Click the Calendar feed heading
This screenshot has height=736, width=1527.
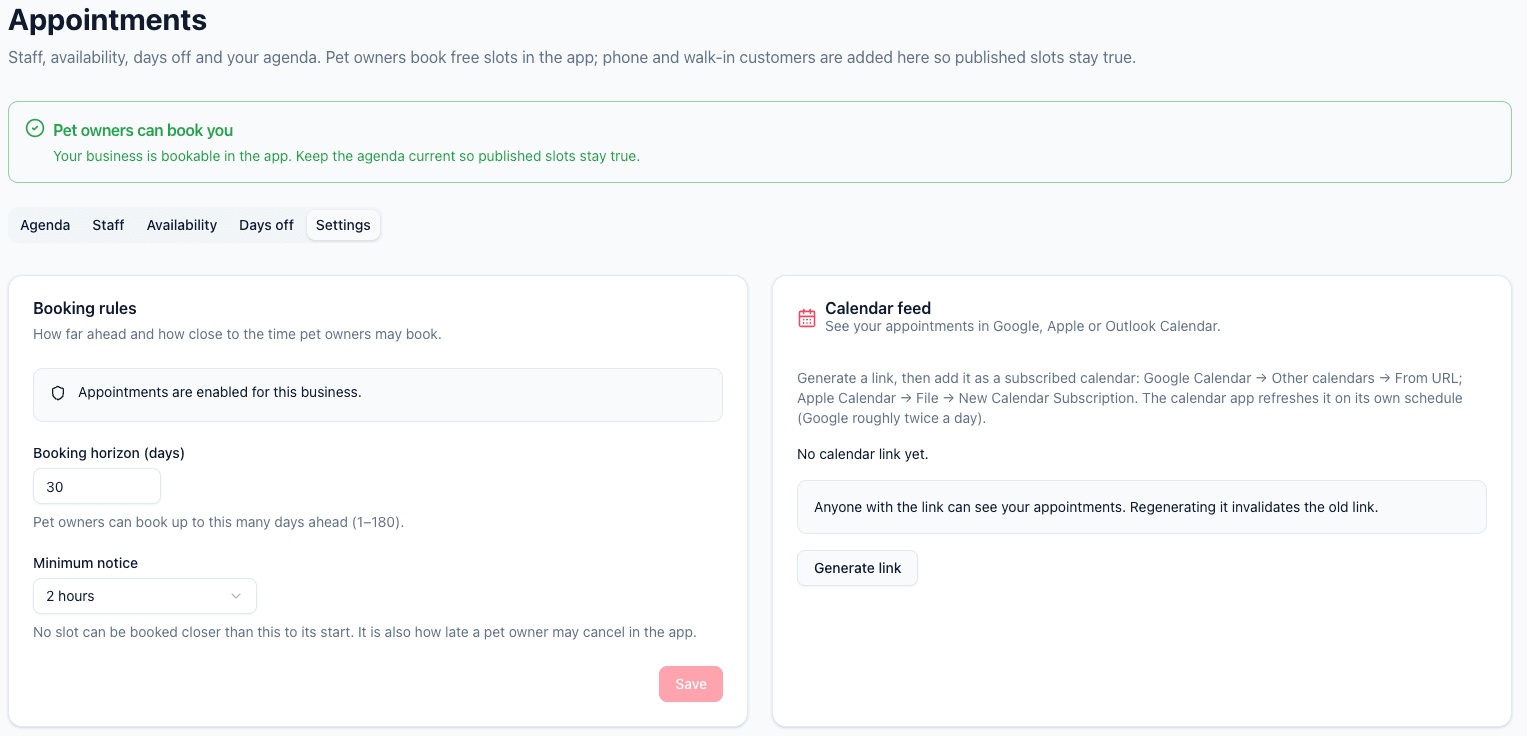pos(878,308)
